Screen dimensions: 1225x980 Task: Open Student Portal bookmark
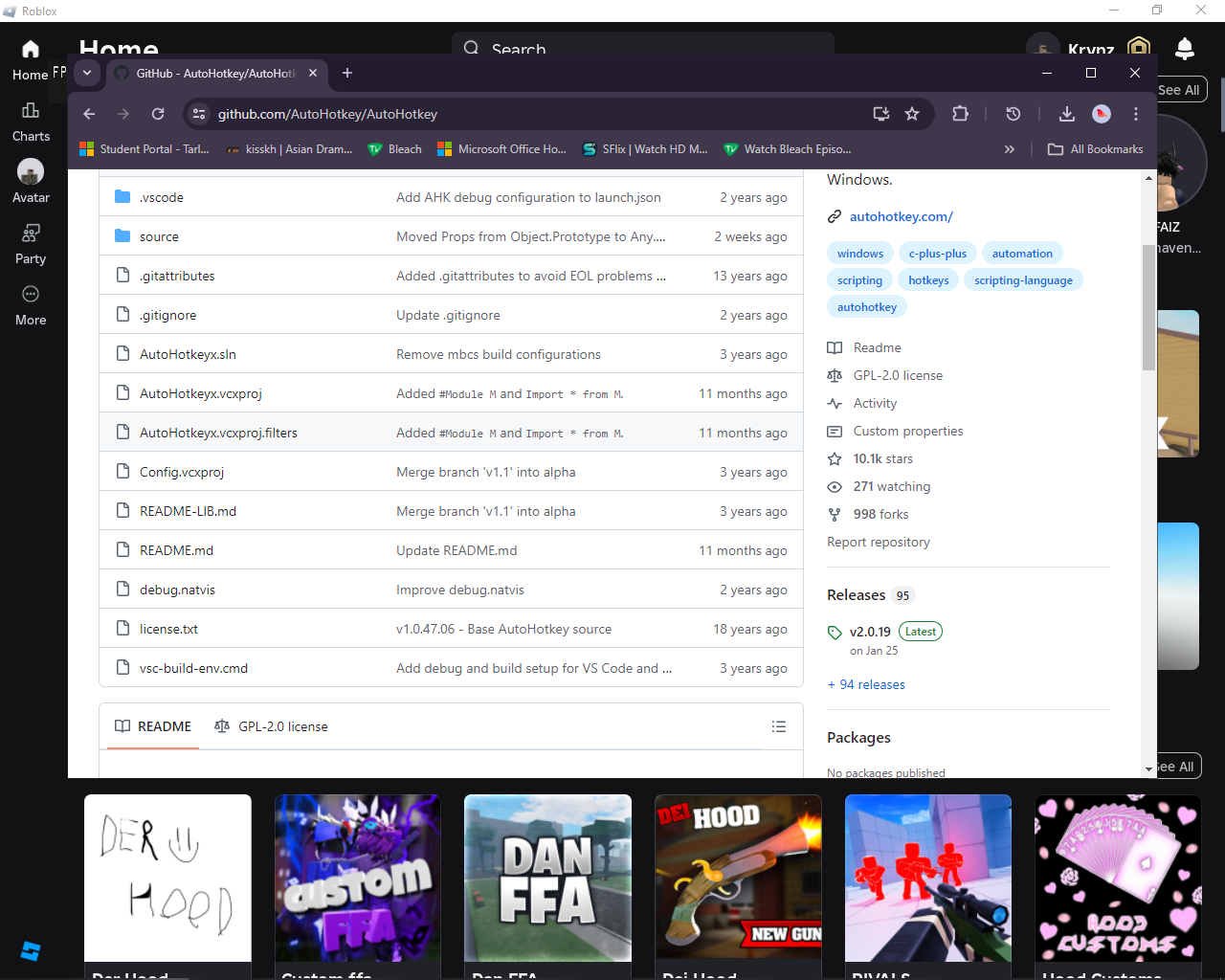click(145, 149)
